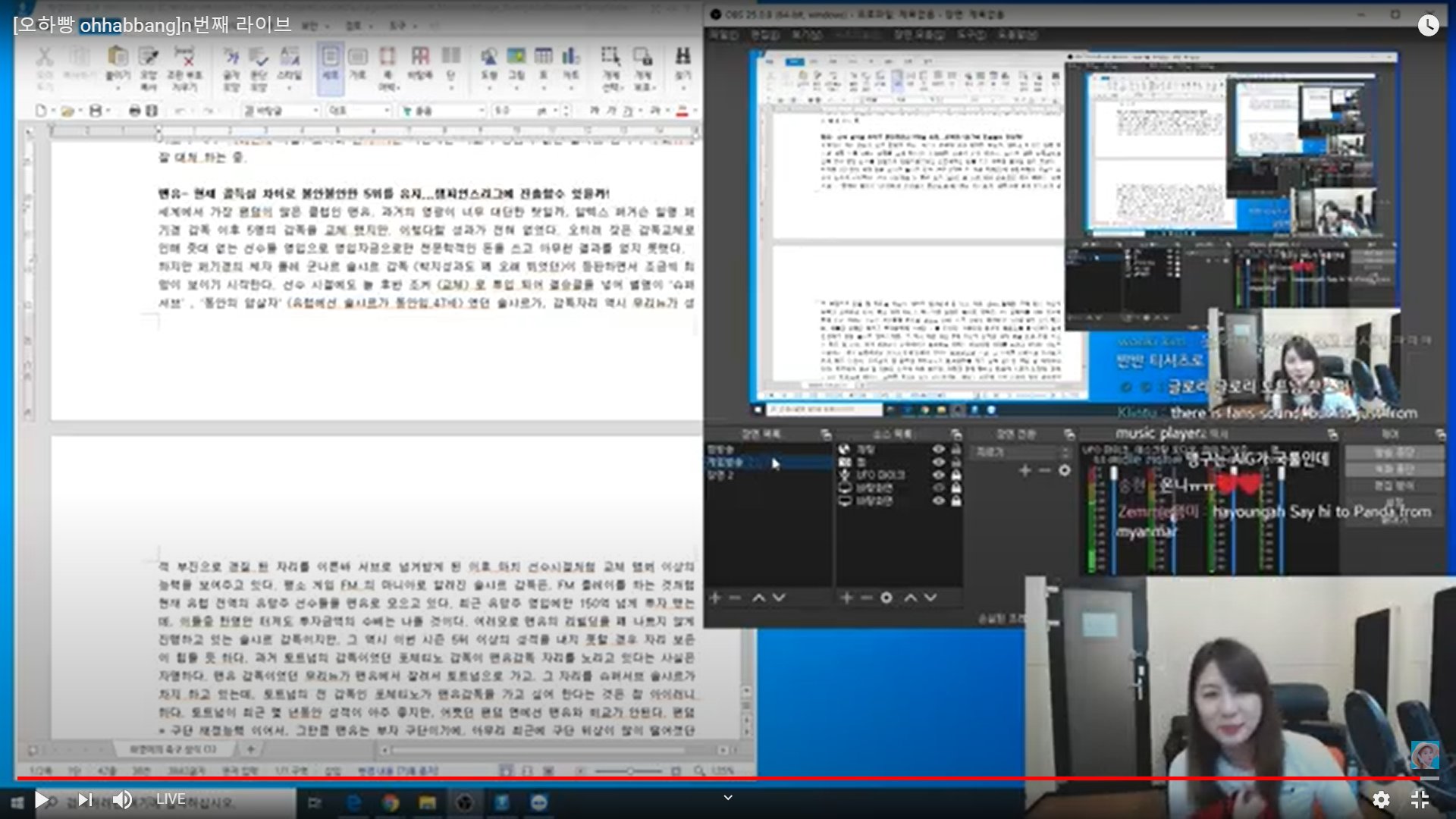
Task: Click the Object Select (개체 선택) icon
Action: [610, 57]
